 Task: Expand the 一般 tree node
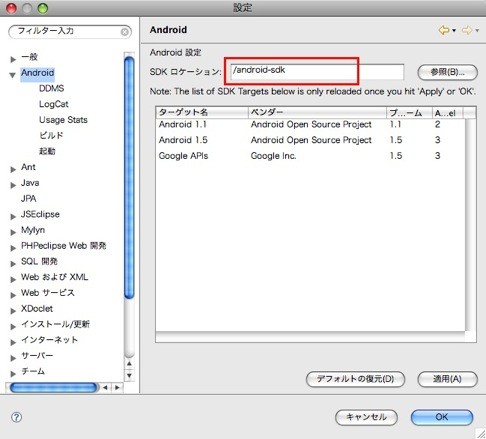tap(13, 59)
